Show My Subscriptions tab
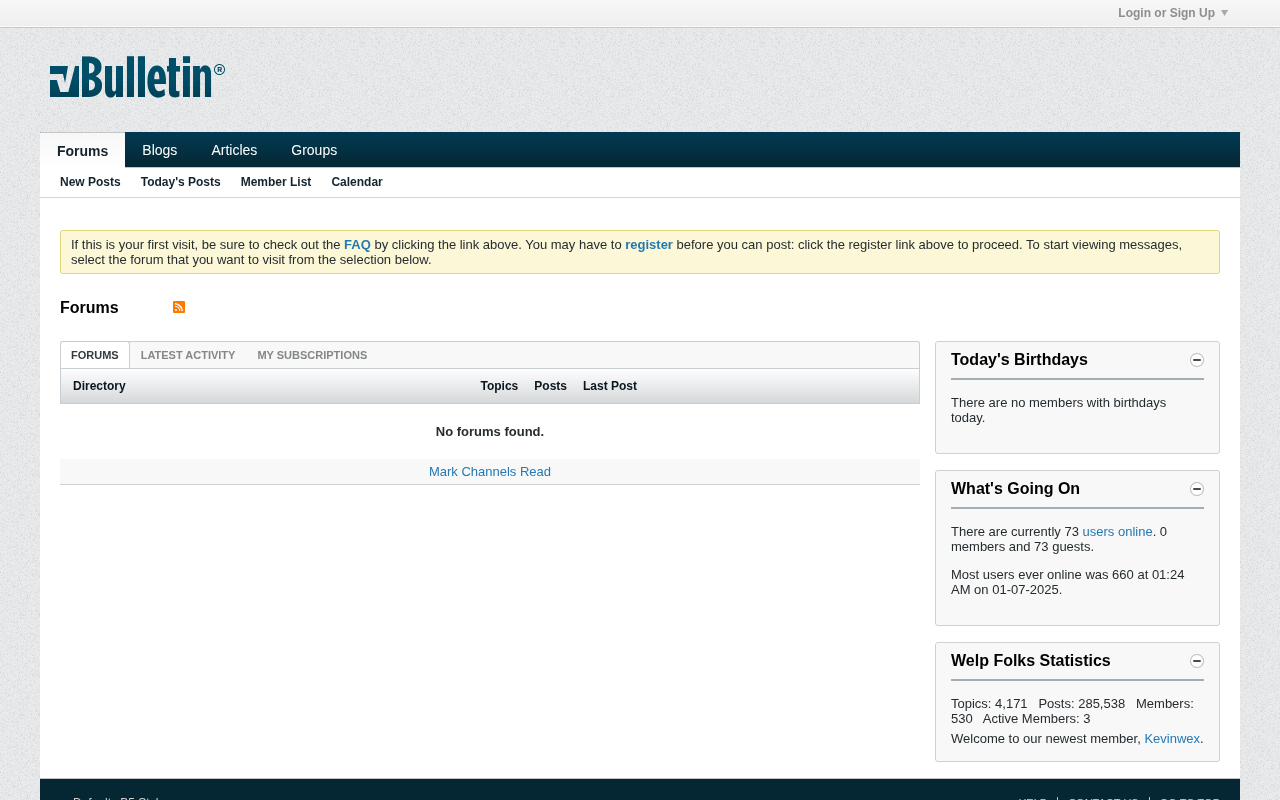Screen dimensions: 1280x800 tap(312, 355)
